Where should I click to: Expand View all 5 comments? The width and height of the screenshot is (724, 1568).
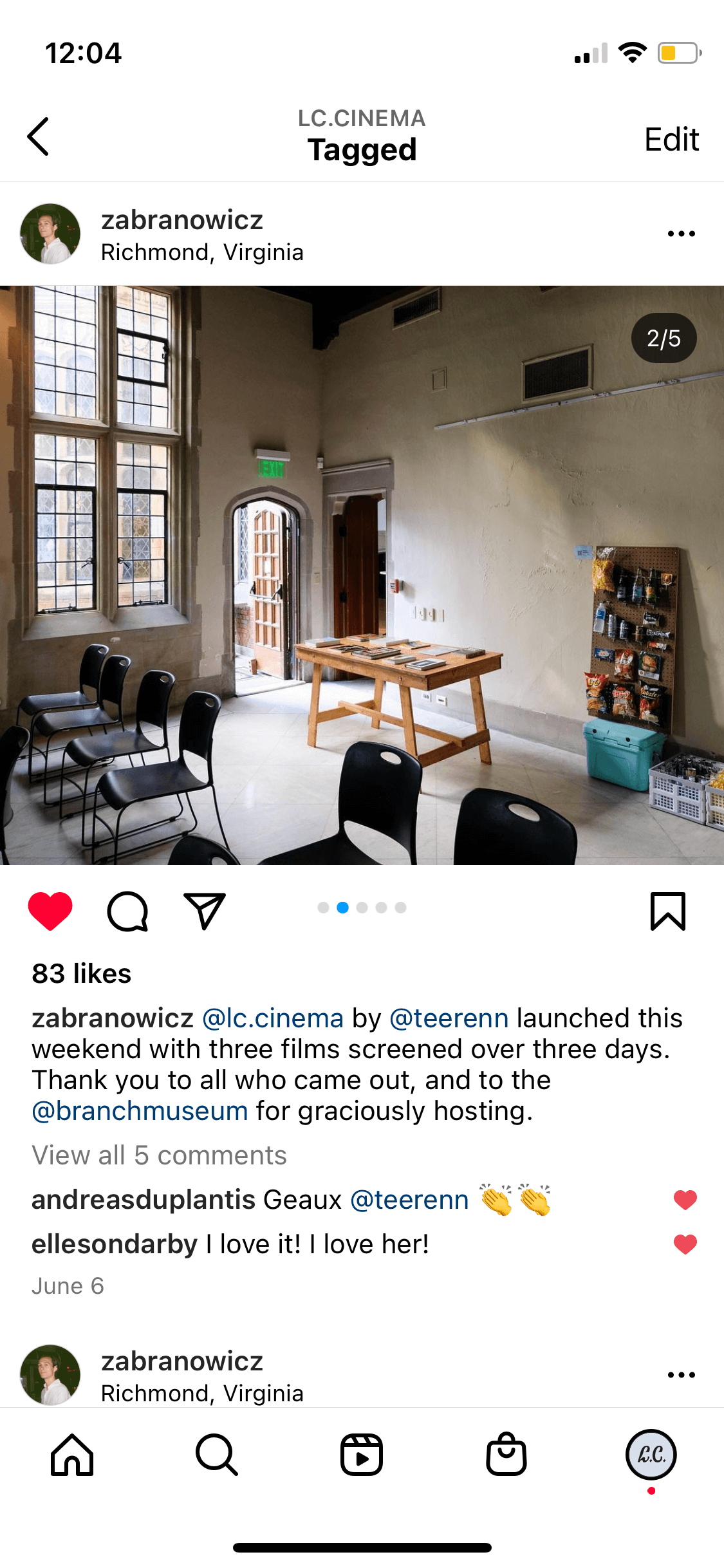pos(160,1155)
